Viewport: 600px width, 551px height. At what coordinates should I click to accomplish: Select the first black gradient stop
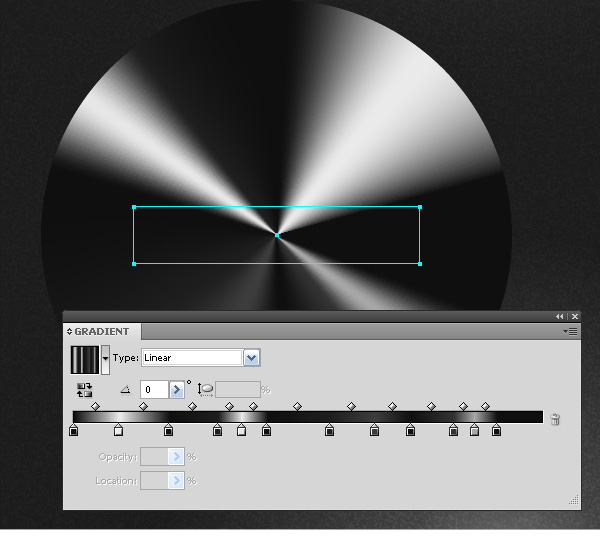click(74, 430)
